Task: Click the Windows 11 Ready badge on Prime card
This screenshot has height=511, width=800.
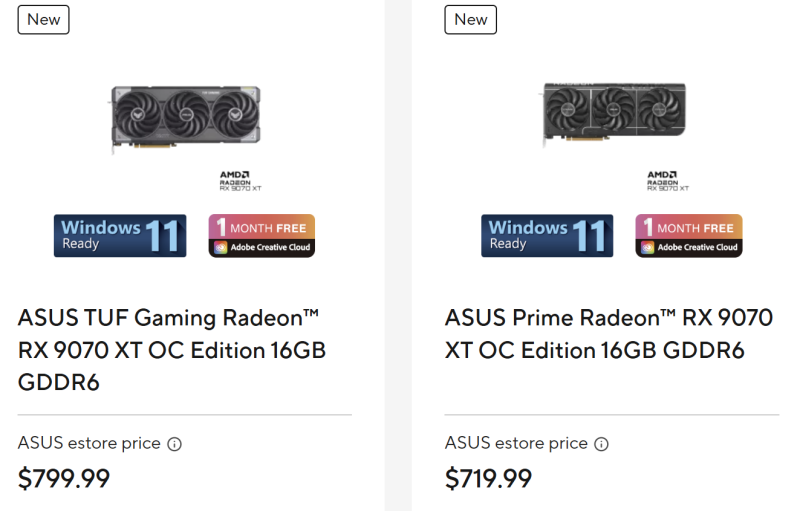Action: click(x=546, y=236)
